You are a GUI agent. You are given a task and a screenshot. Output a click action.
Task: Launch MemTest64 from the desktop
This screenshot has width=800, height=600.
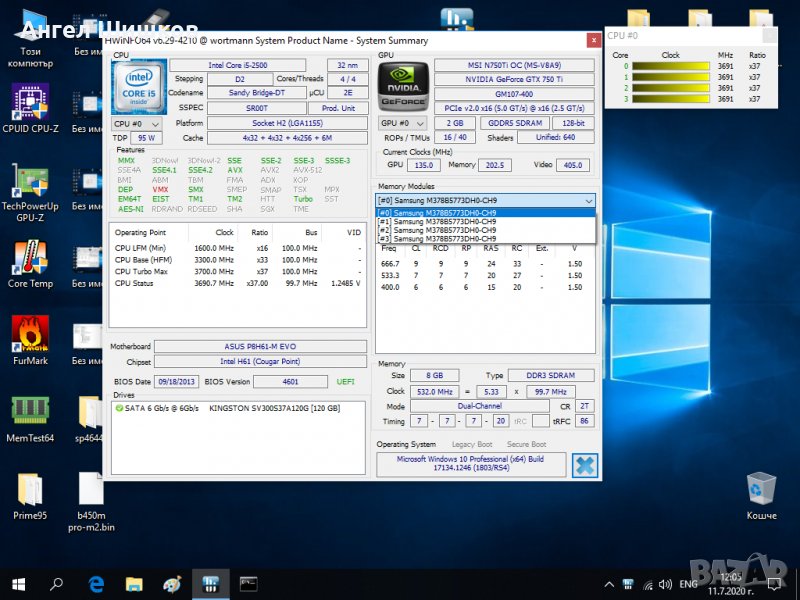[x=30, y=412]
